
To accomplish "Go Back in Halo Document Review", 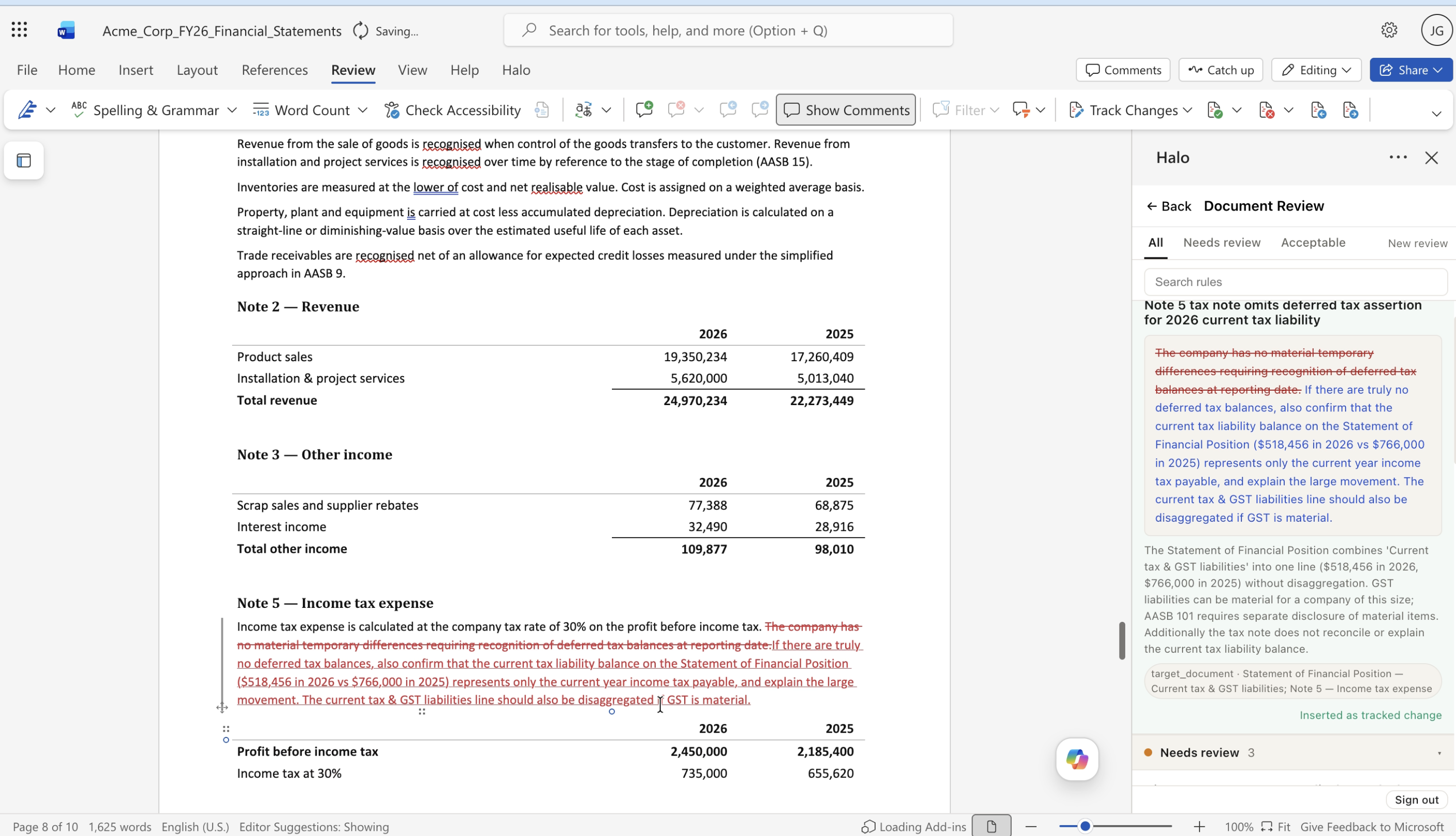I will [x=1169, y=206].
